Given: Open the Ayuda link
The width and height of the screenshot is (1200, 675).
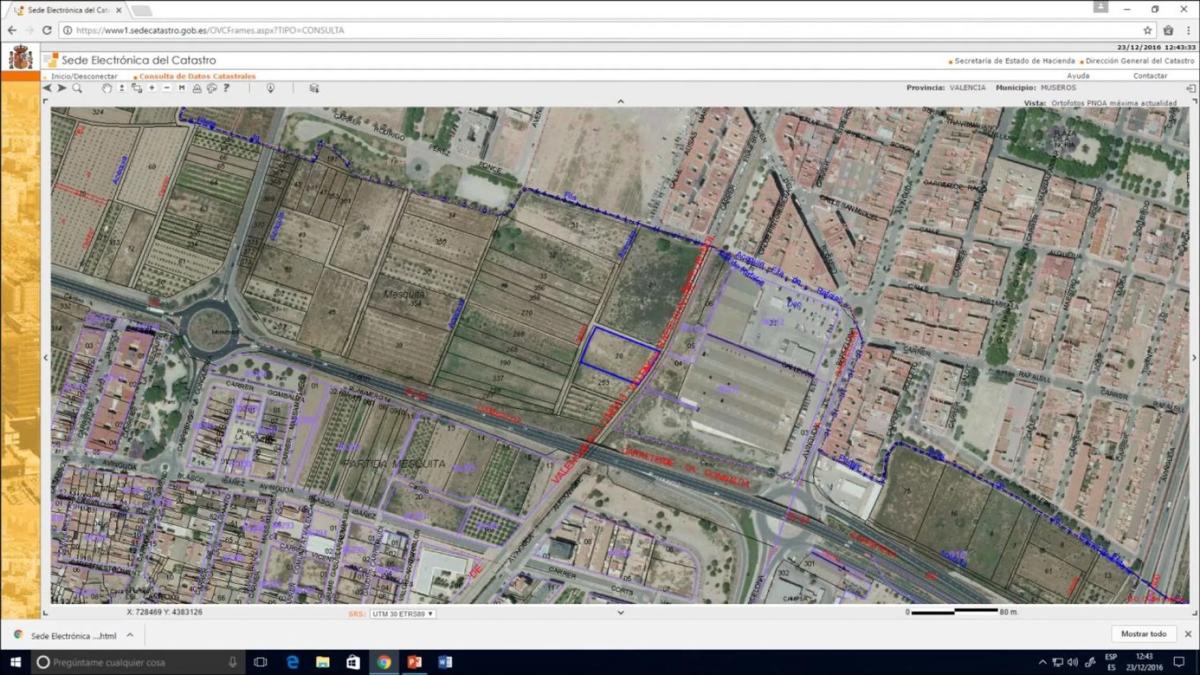Looking at the screenshot, I should click(x=1078, y=76).
